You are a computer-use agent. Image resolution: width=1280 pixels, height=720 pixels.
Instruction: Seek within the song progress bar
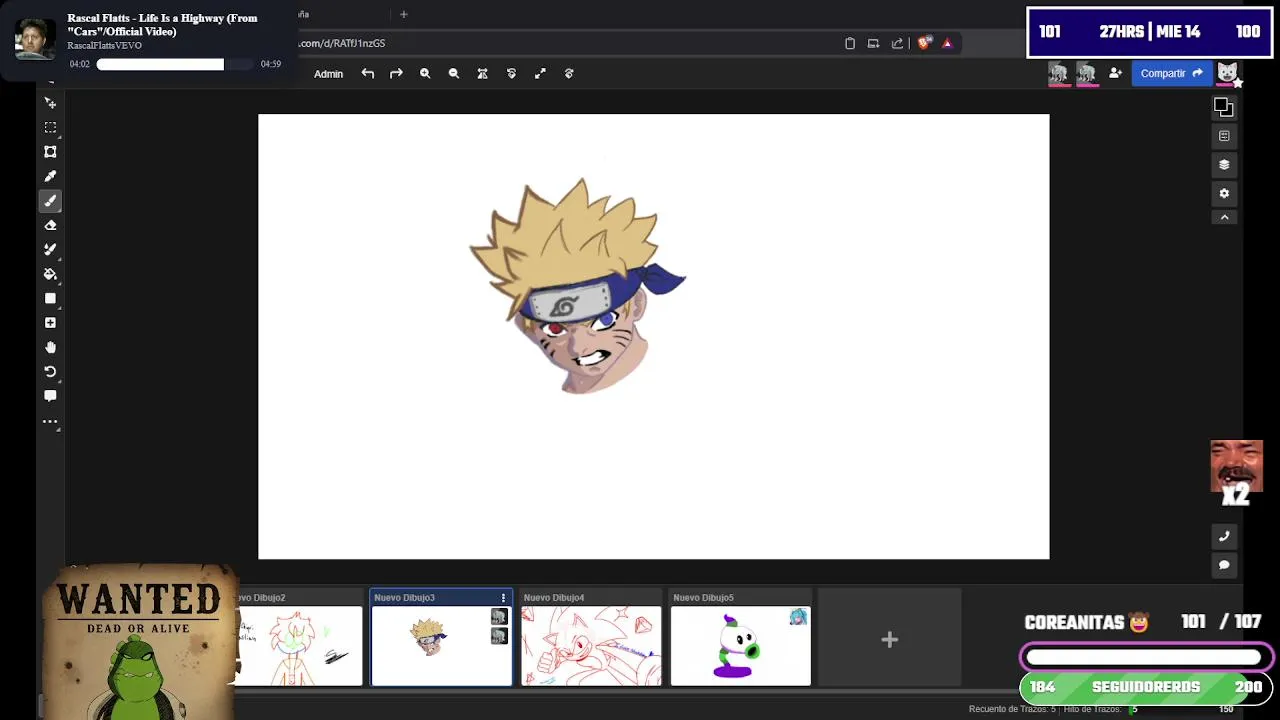click(x=174, y=64)
